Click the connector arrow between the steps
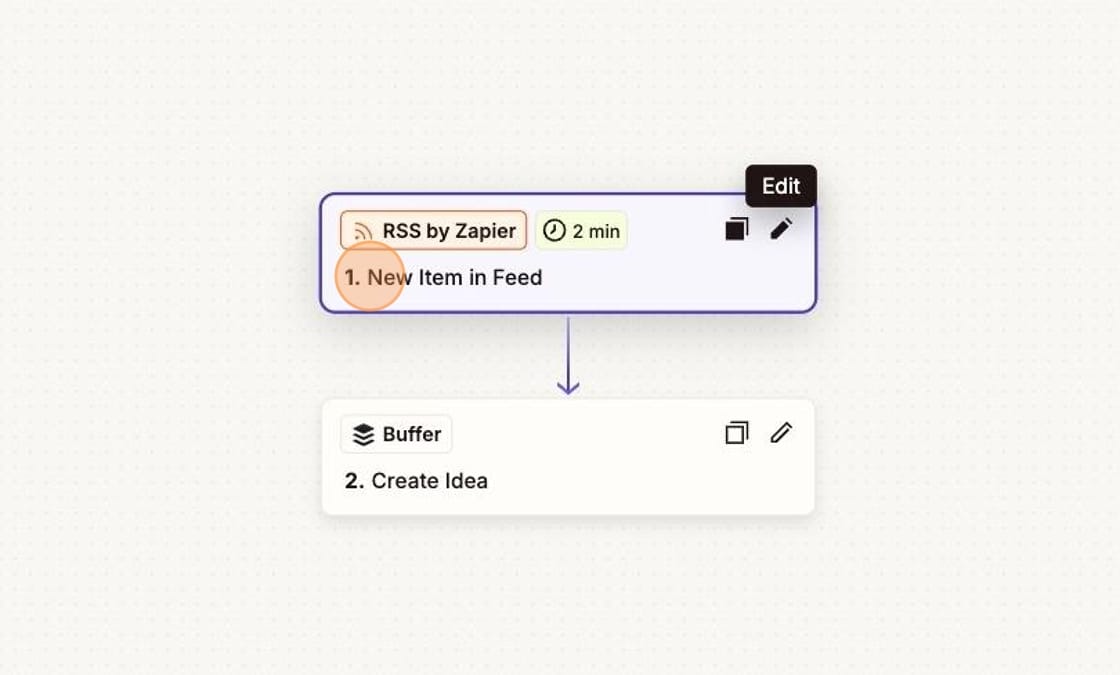This screenshot has height=675, width=1120. [x=568, y=350]
